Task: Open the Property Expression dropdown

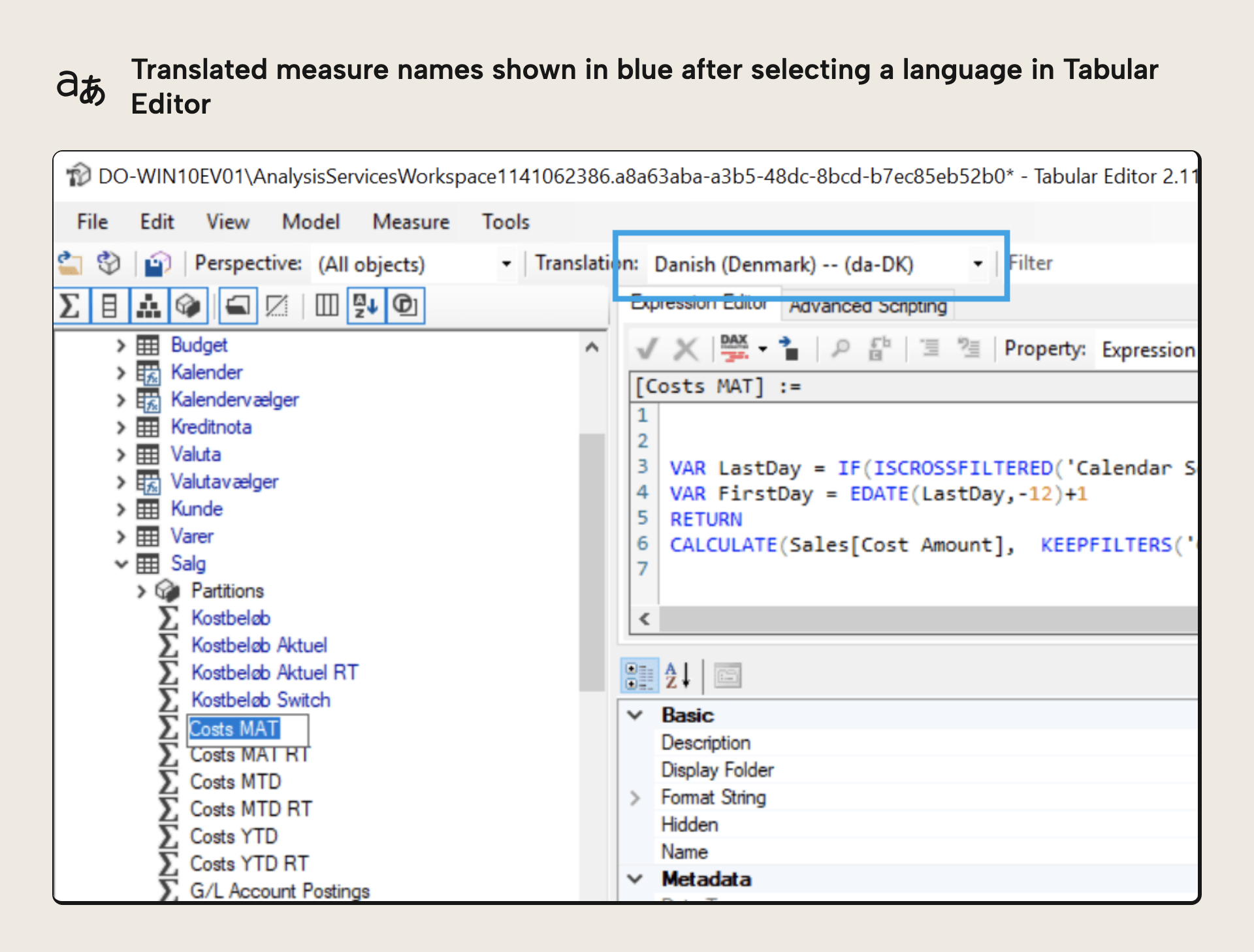Action: point(1148,350)
